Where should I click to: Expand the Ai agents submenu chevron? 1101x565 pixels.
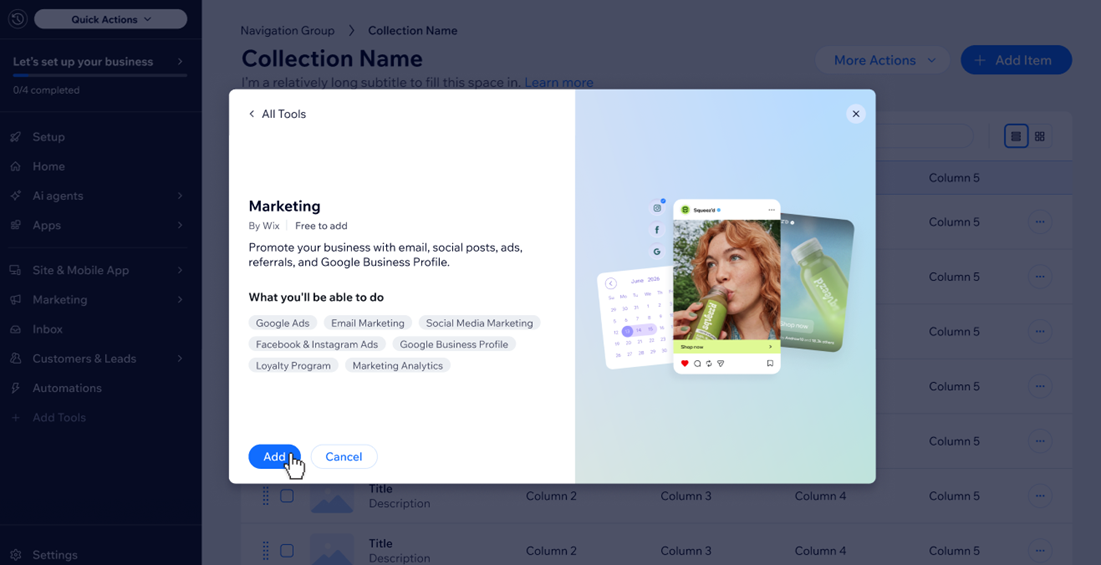tap(180, 196)
